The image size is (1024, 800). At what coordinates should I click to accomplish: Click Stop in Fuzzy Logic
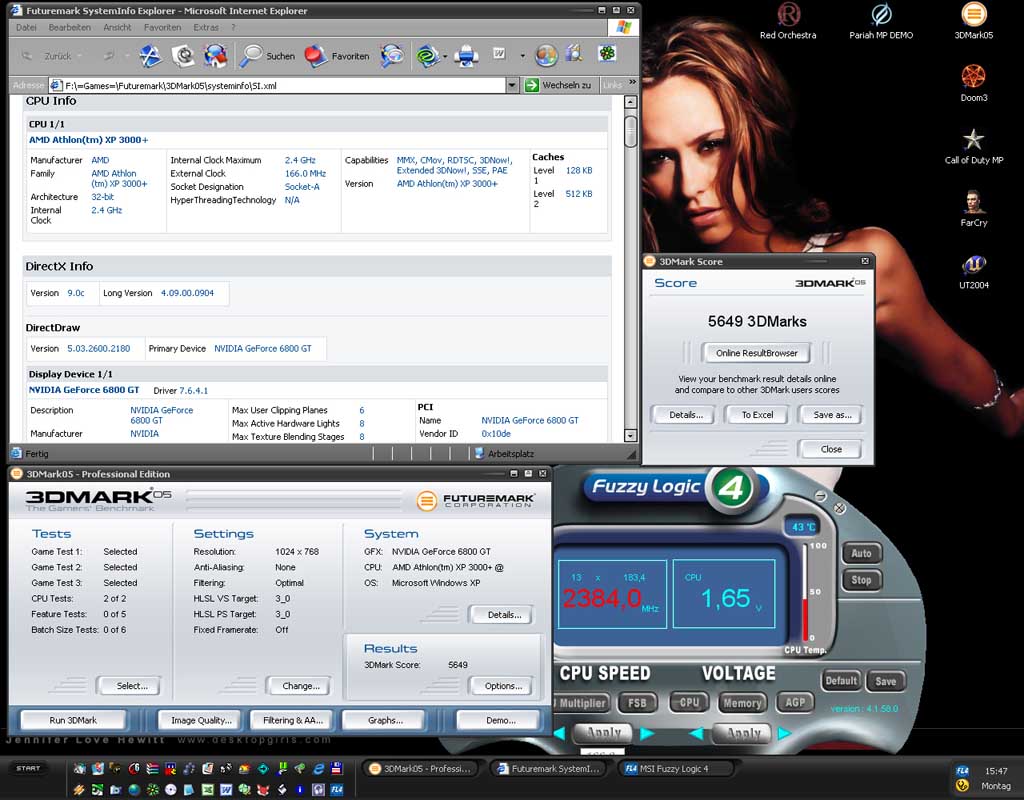861,579
